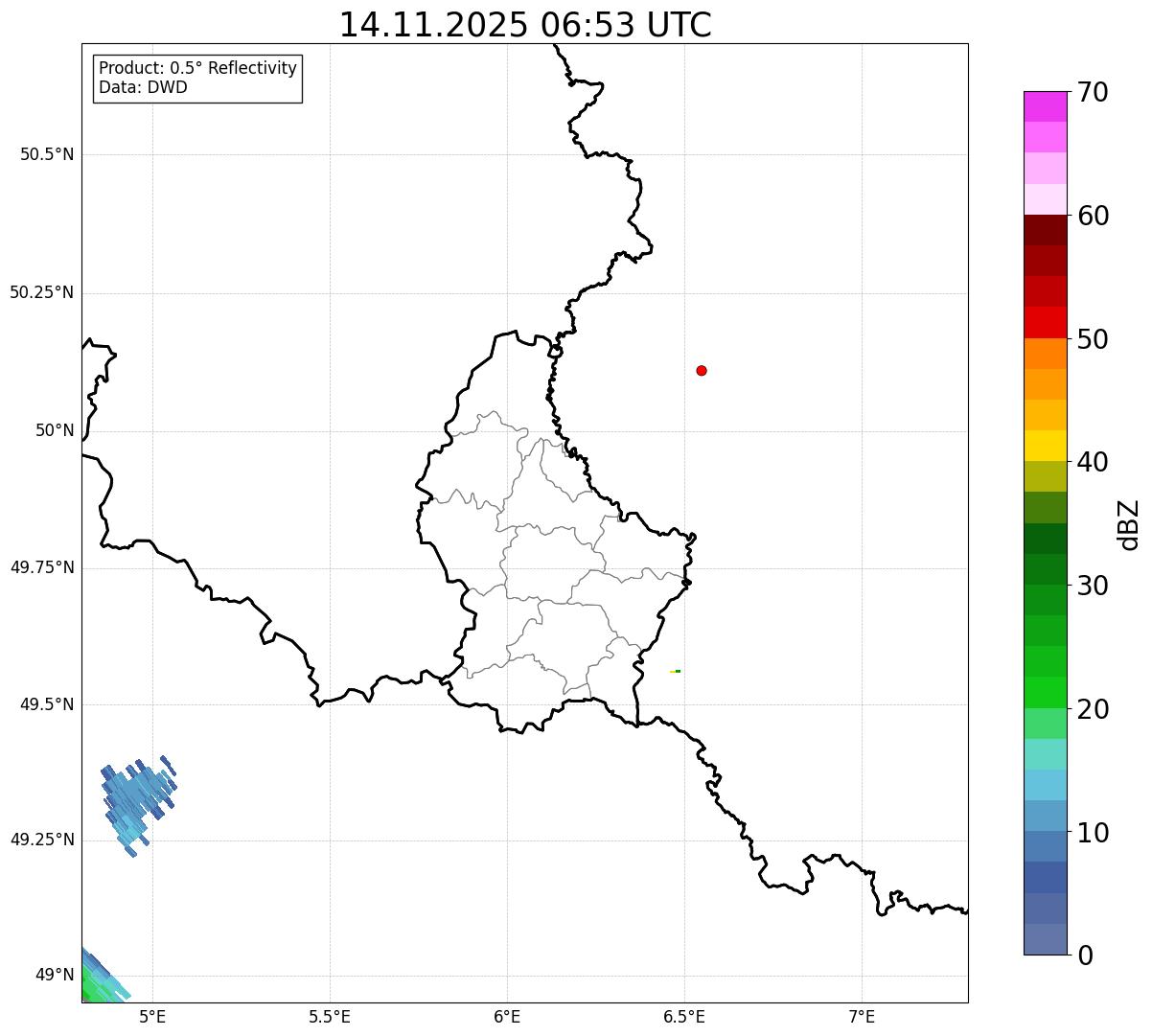Click the 5.5°E longitude label

(330, 1016)
